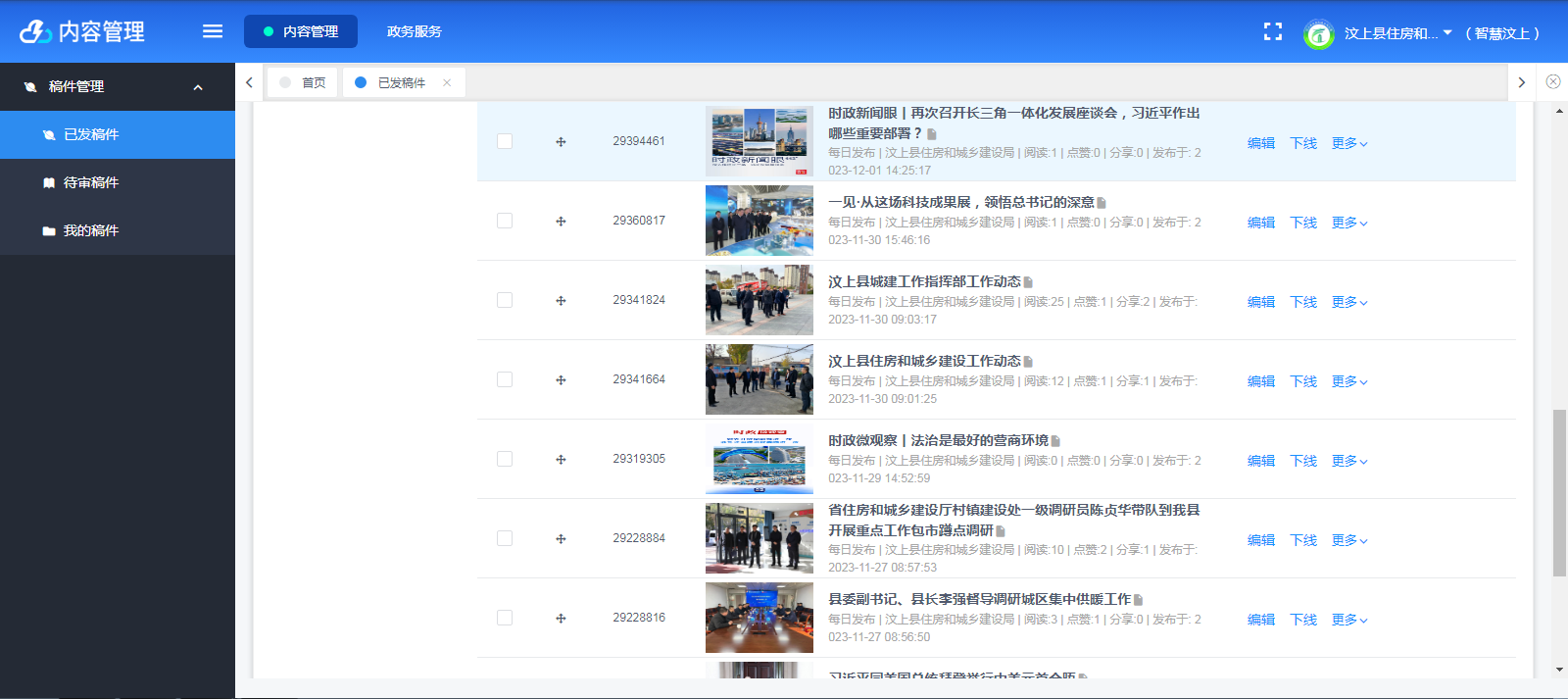Viewport: 1568px width, 699px height.
Task: Click drag handle icon for row 29228884
Action: click(561, 539)
